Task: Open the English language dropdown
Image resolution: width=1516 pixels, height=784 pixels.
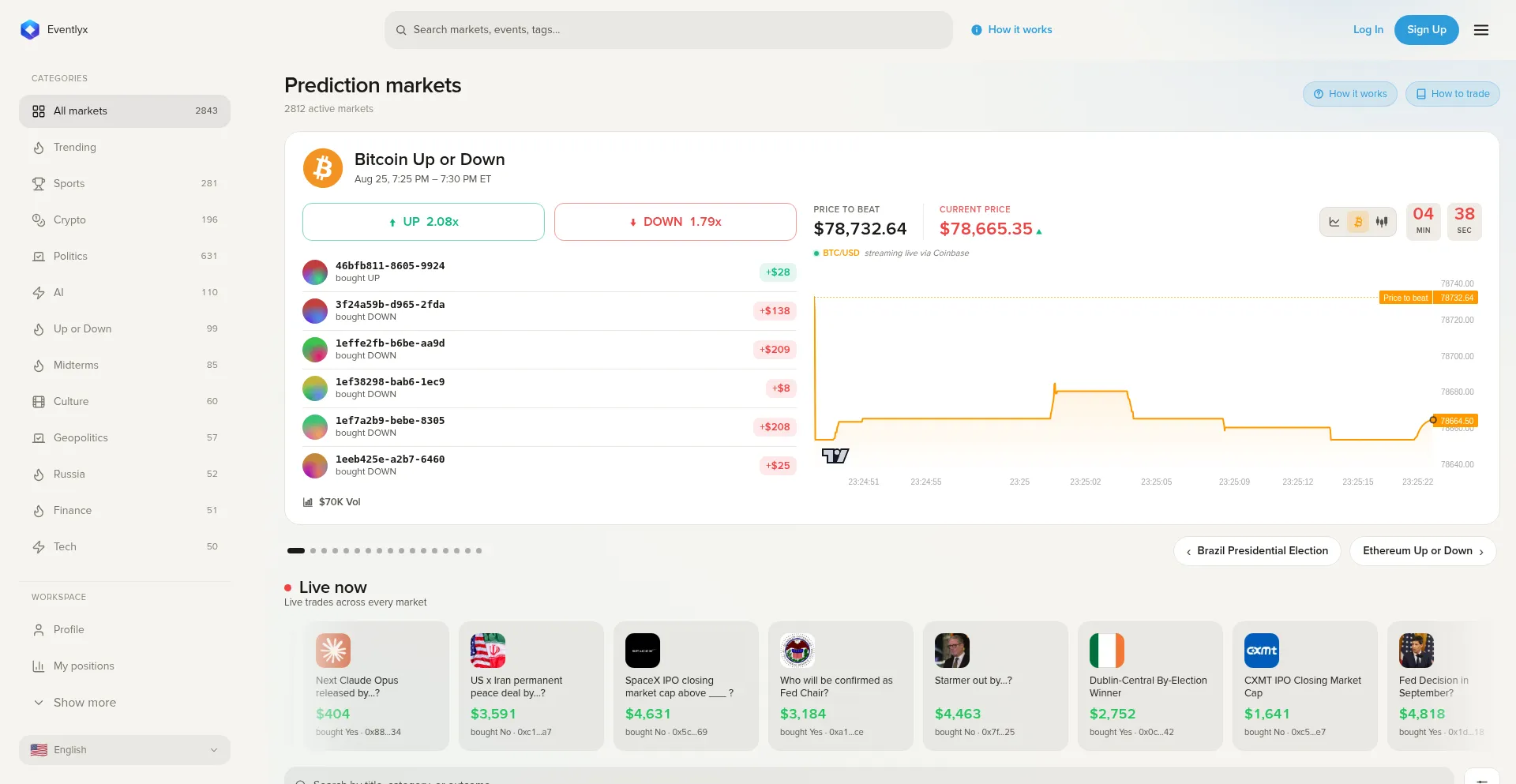Action: (125, 750)
